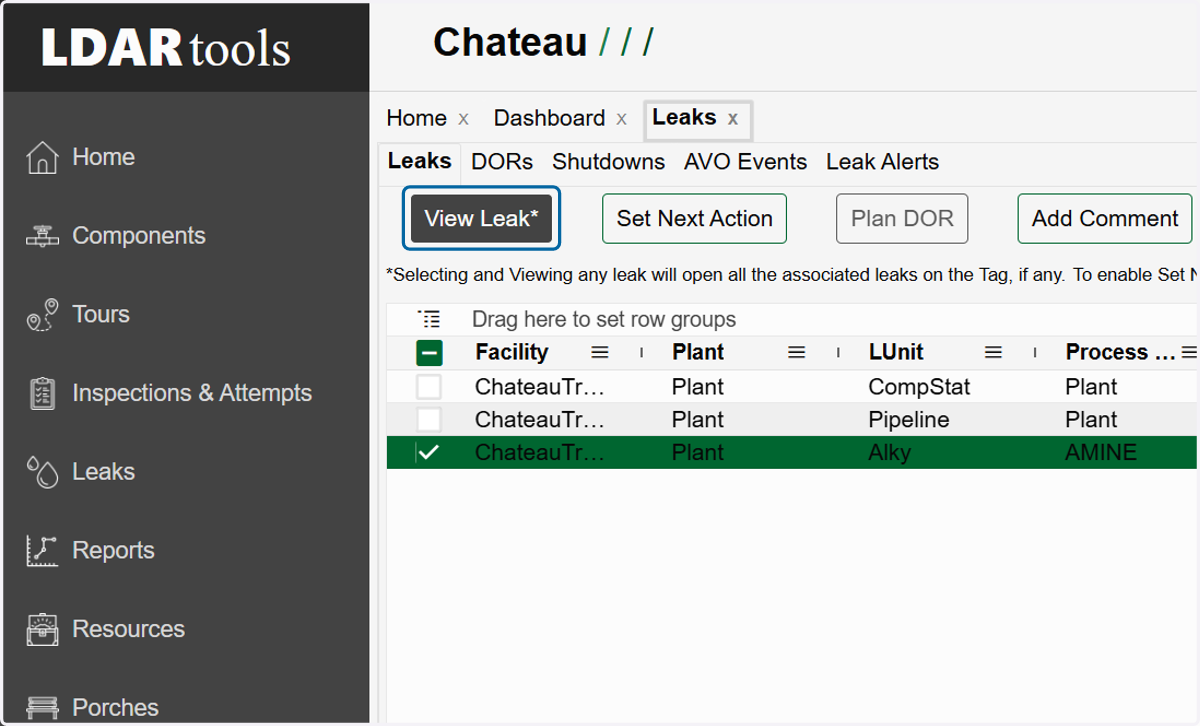Screen dimensions: 1200x726
Task: Click the Reports chart icon
Action: 42,551
